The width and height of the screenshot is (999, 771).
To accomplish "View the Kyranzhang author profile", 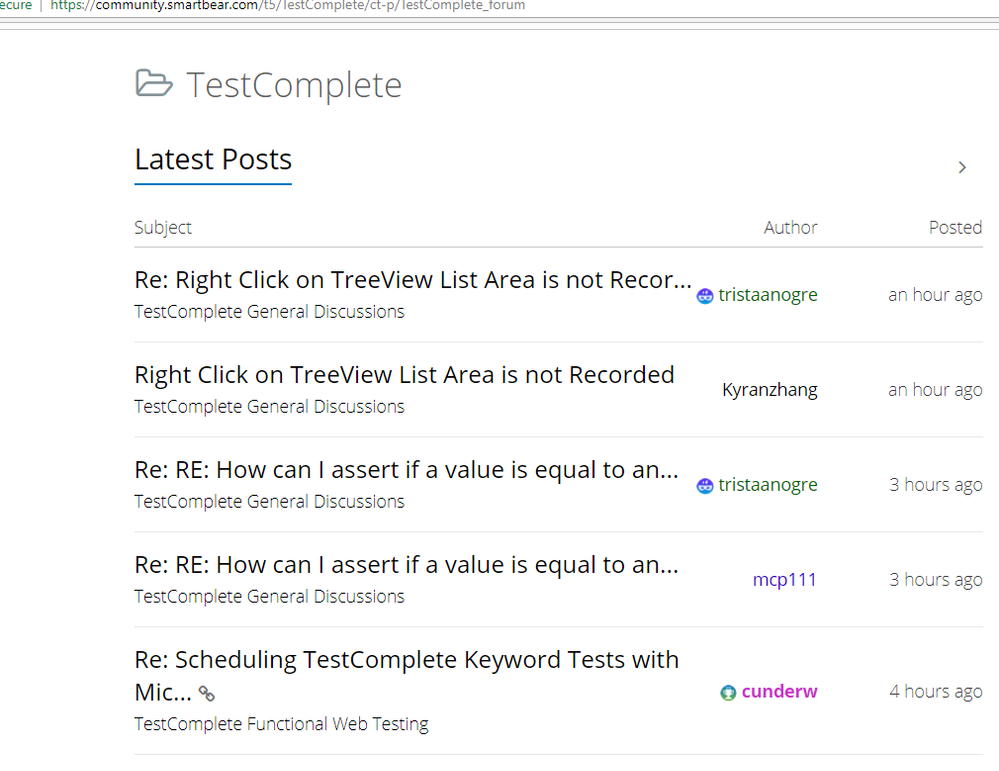I will point(769,390).
